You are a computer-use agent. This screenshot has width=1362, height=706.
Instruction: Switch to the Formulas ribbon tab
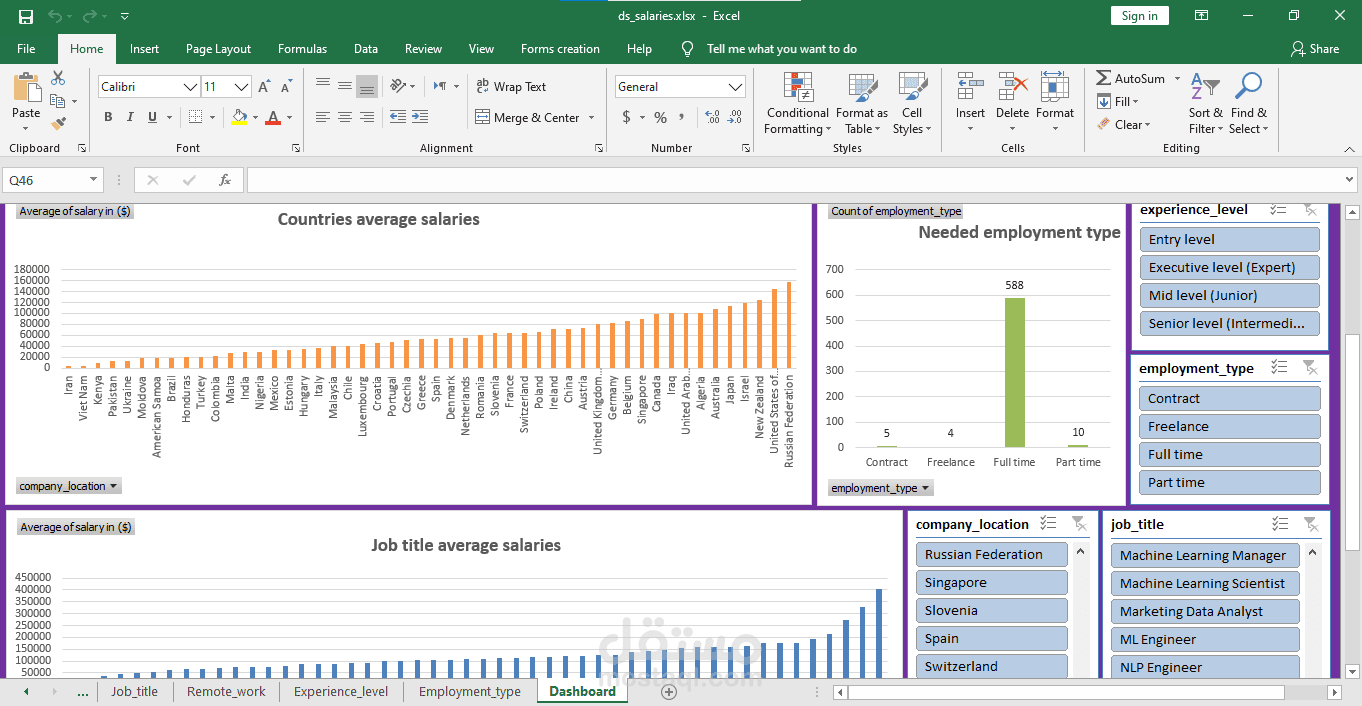point(302,48)
